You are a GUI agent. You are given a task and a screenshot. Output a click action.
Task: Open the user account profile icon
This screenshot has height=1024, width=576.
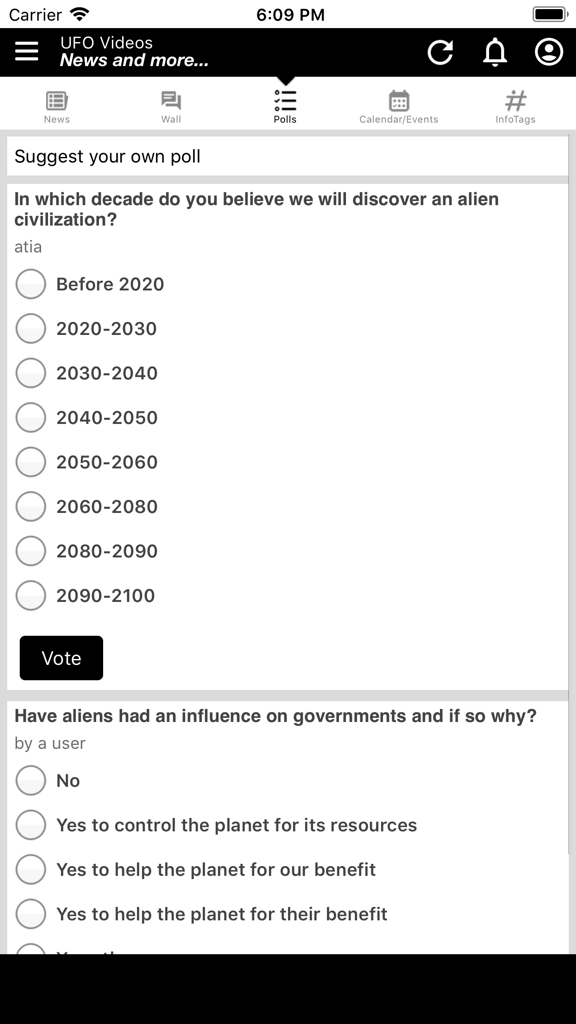(x=548, y=52)
